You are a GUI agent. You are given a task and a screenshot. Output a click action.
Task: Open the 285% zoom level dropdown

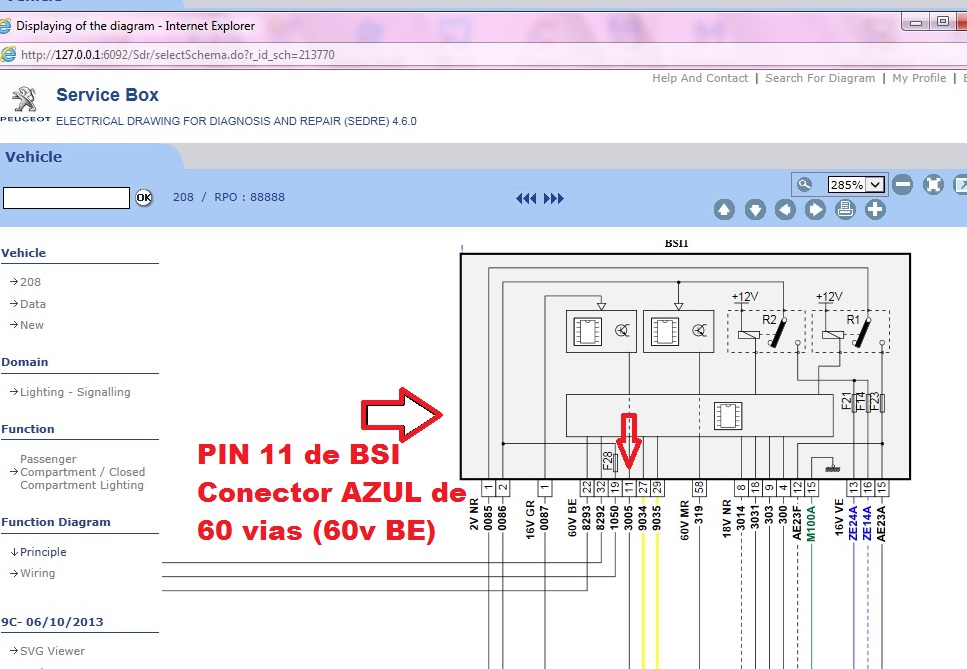point(856,184)
